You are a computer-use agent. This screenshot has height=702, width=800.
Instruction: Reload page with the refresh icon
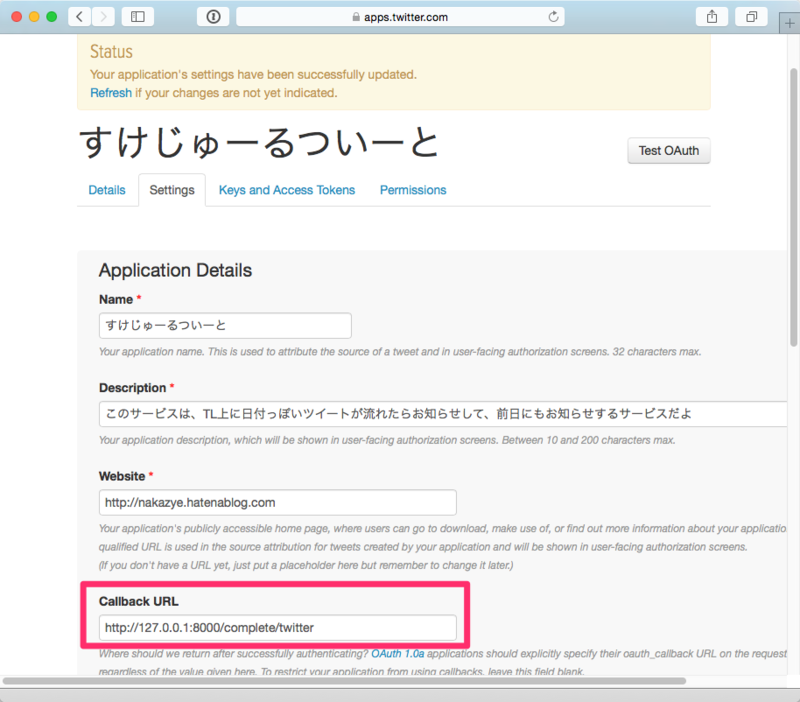553,17
